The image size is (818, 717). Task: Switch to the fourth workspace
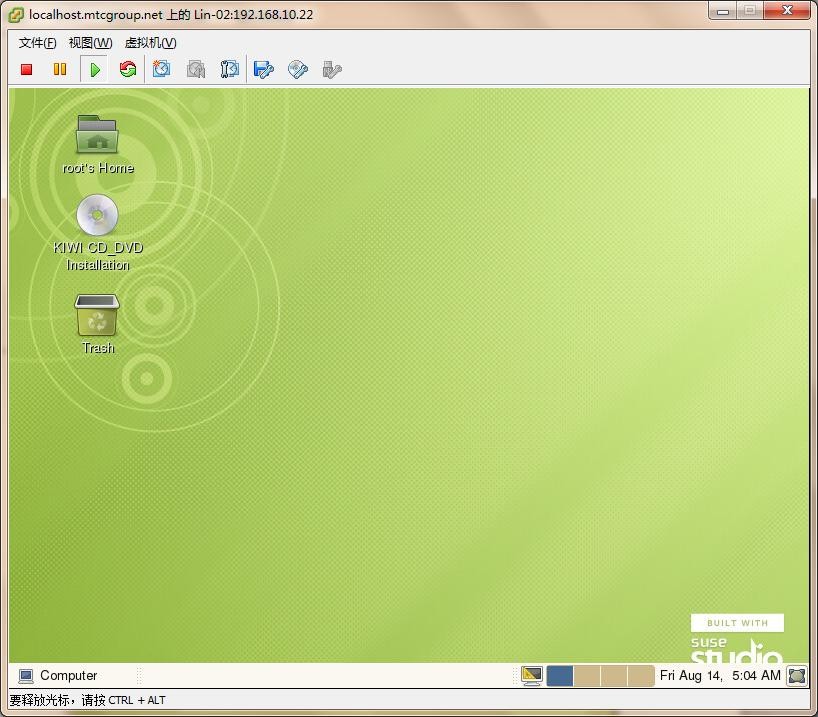(641, 676)
